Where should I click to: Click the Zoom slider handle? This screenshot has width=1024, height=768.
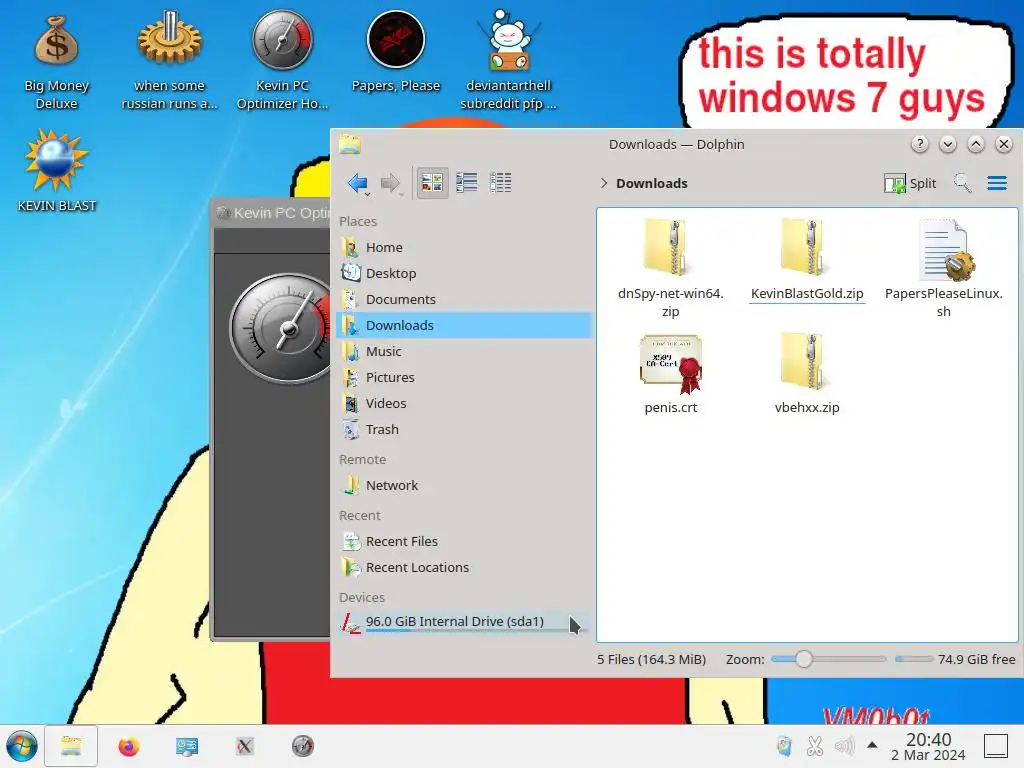click(x=803, y=659)
